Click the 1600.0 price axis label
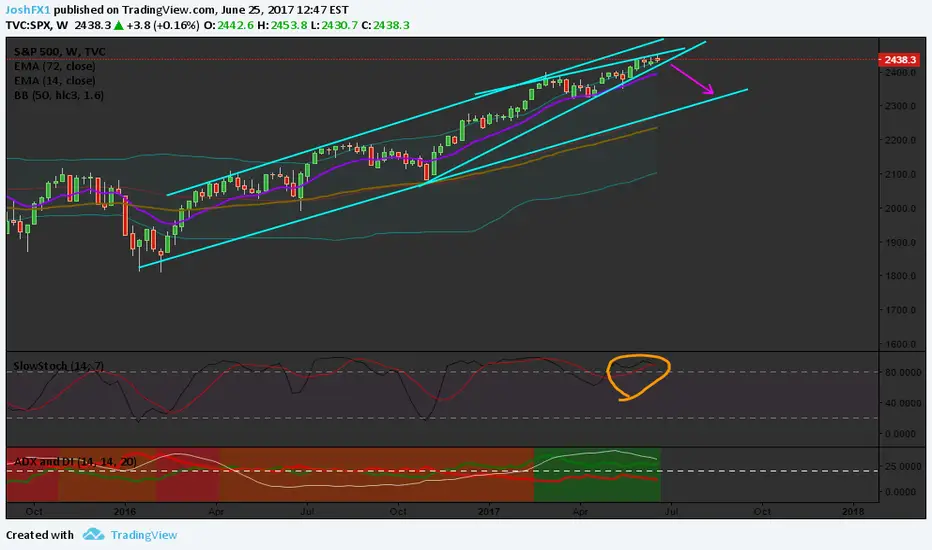Image resolution: width=932 pixels, height=550 pixels. point(900,344)
